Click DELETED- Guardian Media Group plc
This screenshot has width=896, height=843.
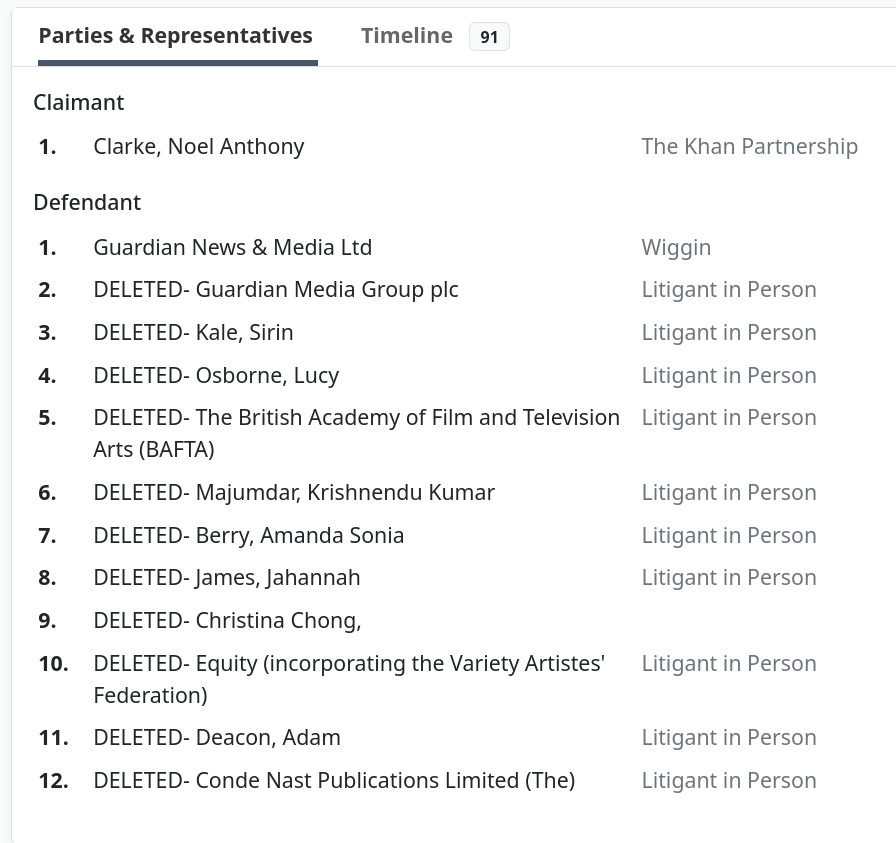274,289
